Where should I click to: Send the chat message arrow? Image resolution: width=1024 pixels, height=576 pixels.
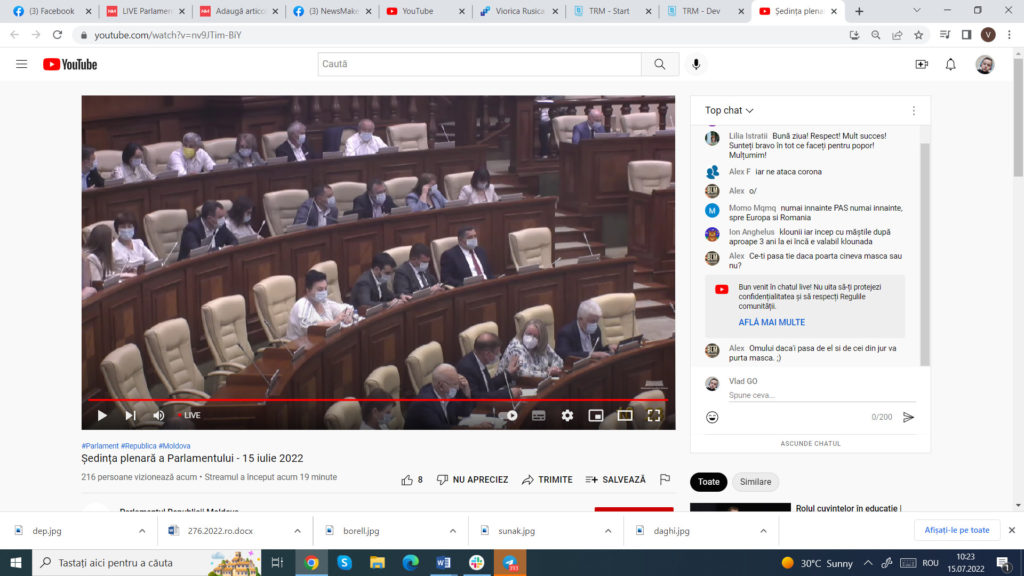coord(908,417)
